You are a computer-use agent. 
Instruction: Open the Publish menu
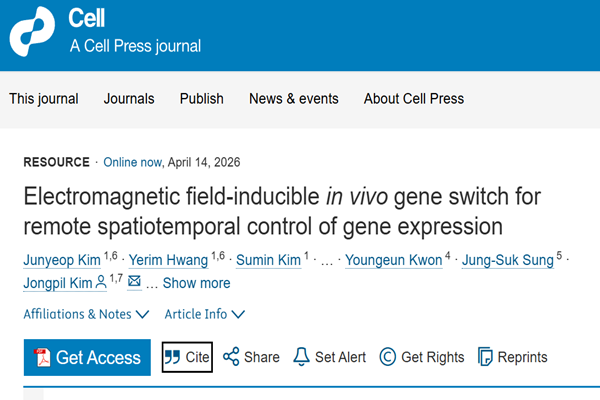[x=201, y=99]
